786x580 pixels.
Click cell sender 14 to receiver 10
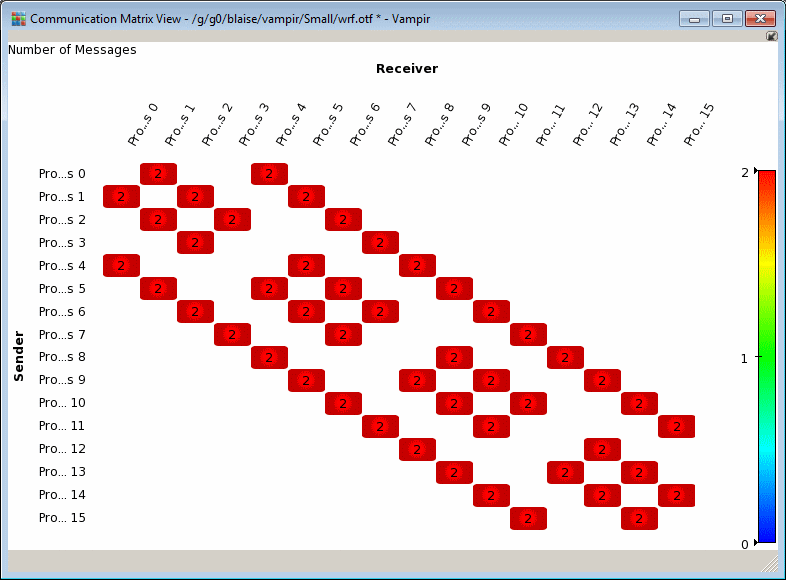491,495
